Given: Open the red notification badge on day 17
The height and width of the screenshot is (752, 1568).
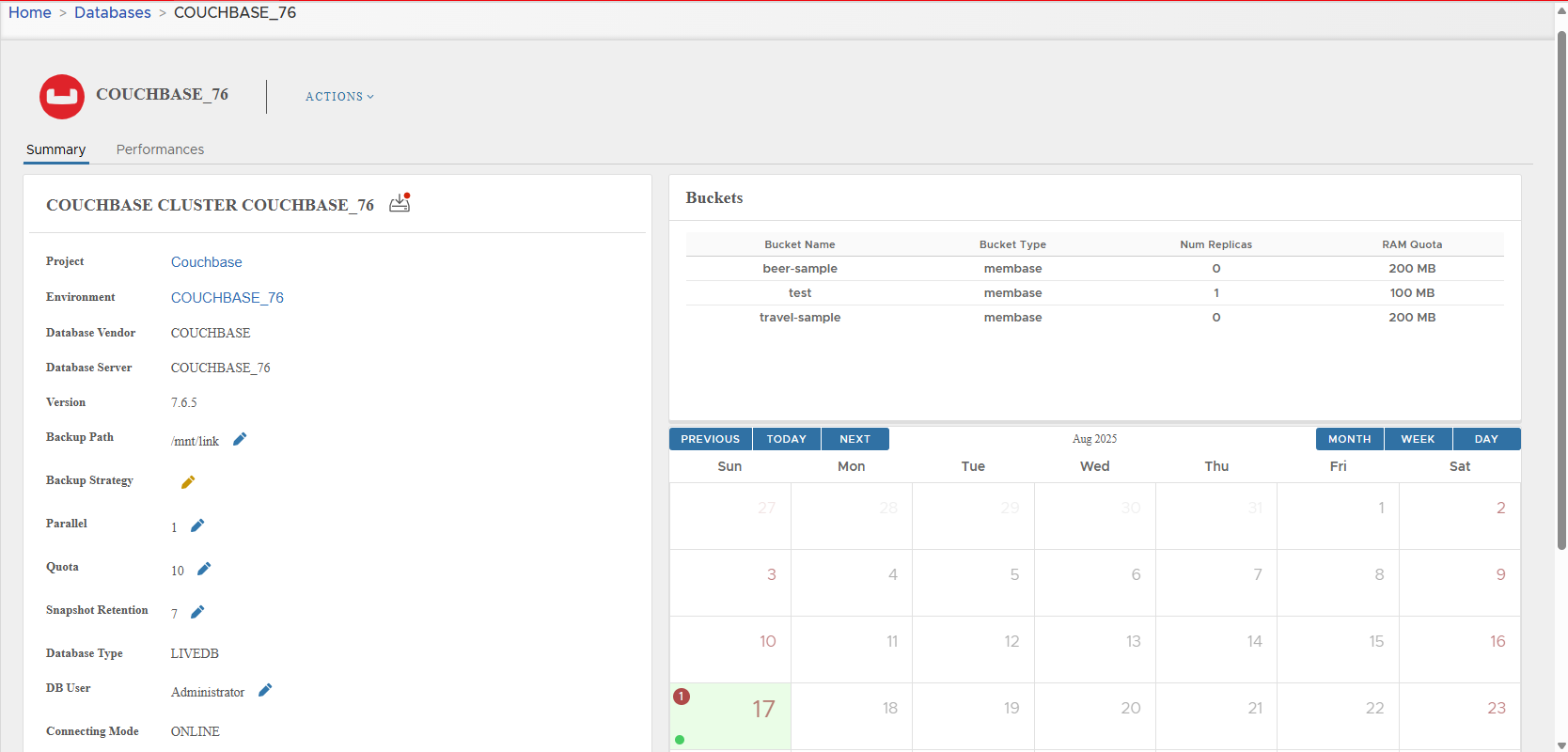Looking at the screenshot, I should coord(682,697).
